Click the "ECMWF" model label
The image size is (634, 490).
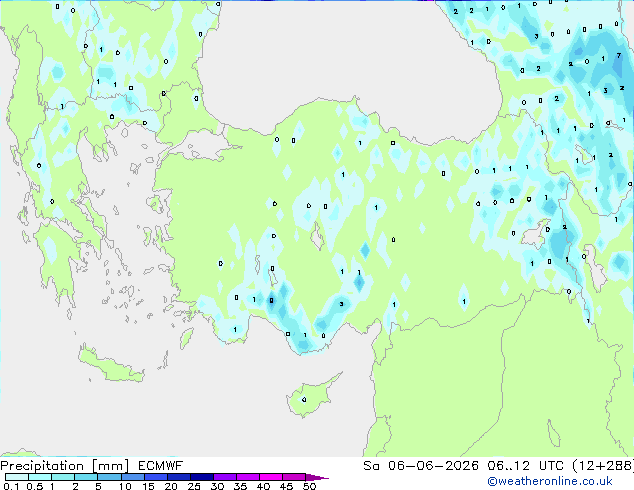(x=160, y=466)
